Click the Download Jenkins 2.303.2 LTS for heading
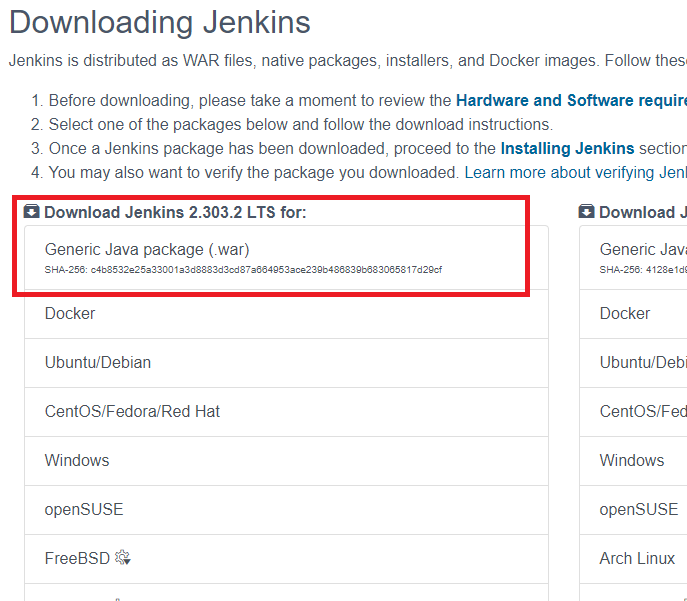This screenshot has height=601, width=687. (x=175, y=212)
